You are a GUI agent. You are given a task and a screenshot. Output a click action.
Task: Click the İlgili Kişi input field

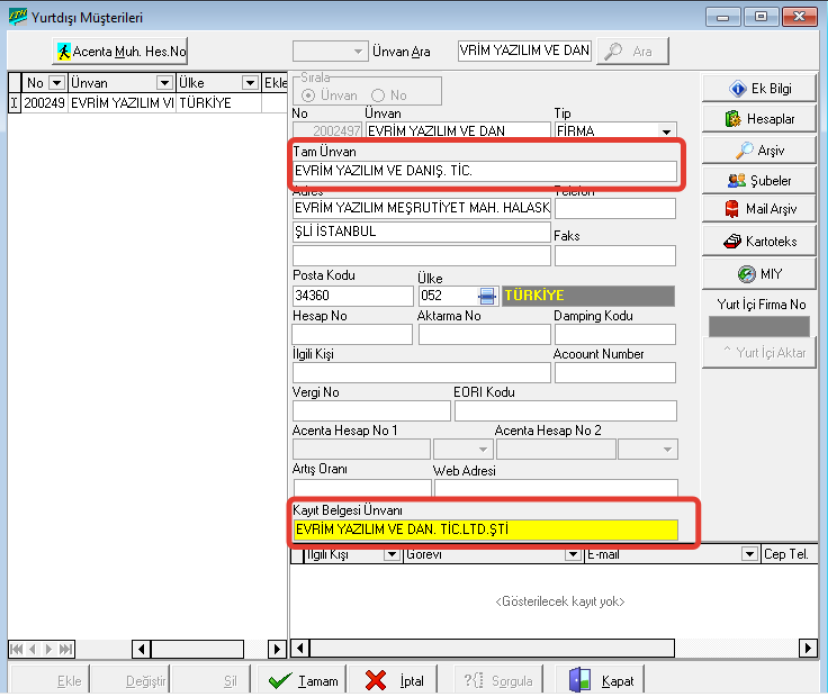pos(421,372)
